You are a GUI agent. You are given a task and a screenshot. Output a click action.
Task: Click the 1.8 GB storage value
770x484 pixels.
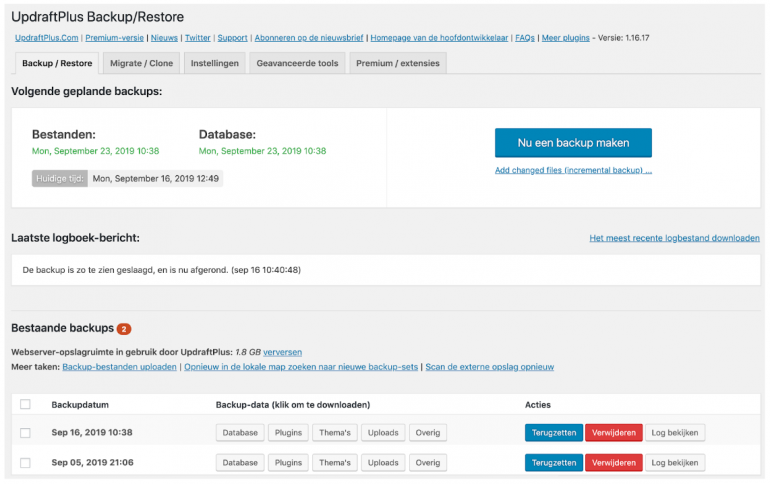(248, 352)
